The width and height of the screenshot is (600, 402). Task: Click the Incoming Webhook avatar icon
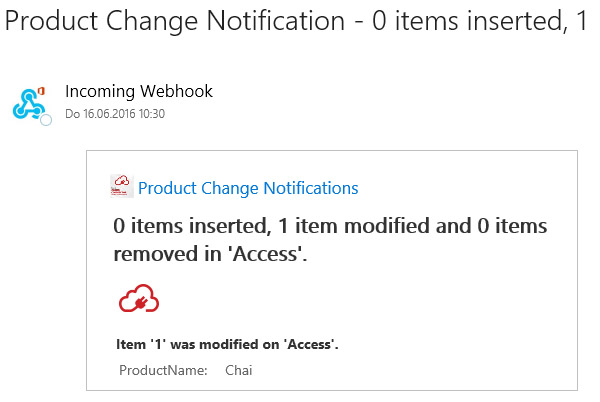point(28,102)
